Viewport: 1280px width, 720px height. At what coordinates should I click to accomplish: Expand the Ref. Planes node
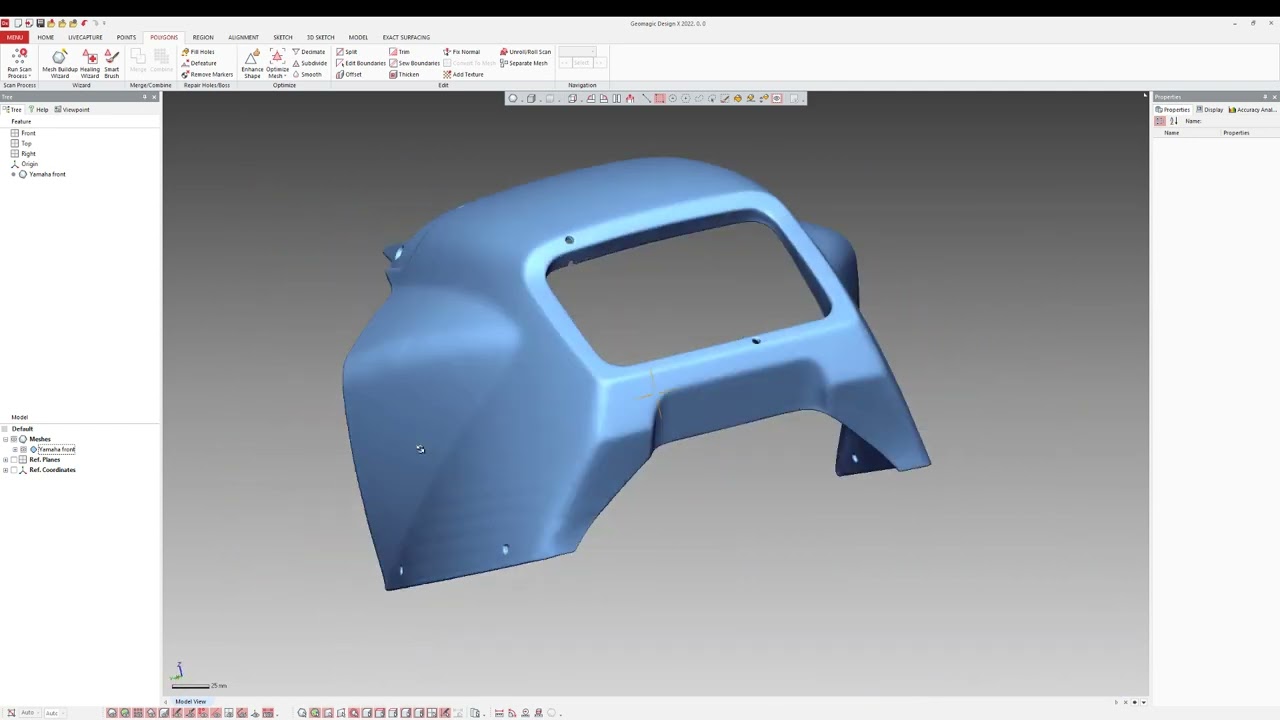[6, 459]
